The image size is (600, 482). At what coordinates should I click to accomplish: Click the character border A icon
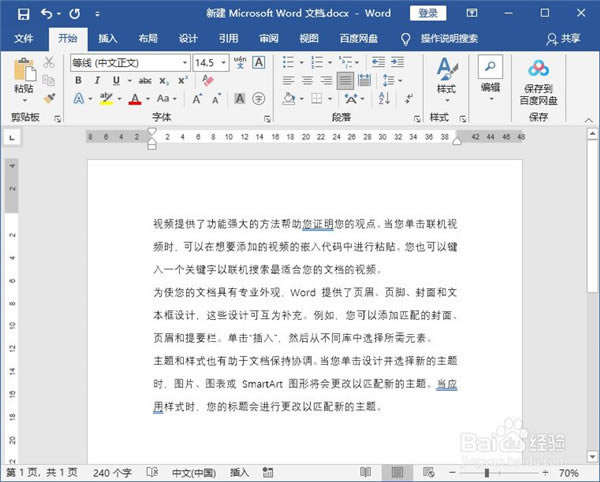(259, 62)
